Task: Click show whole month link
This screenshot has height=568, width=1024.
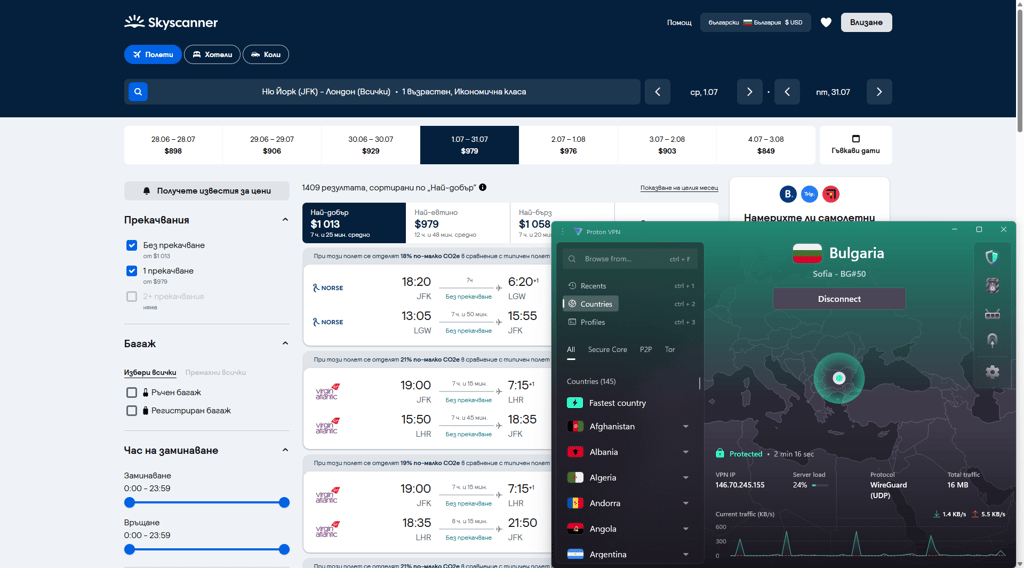Action: pyautogui.click(x=679, y=188)
